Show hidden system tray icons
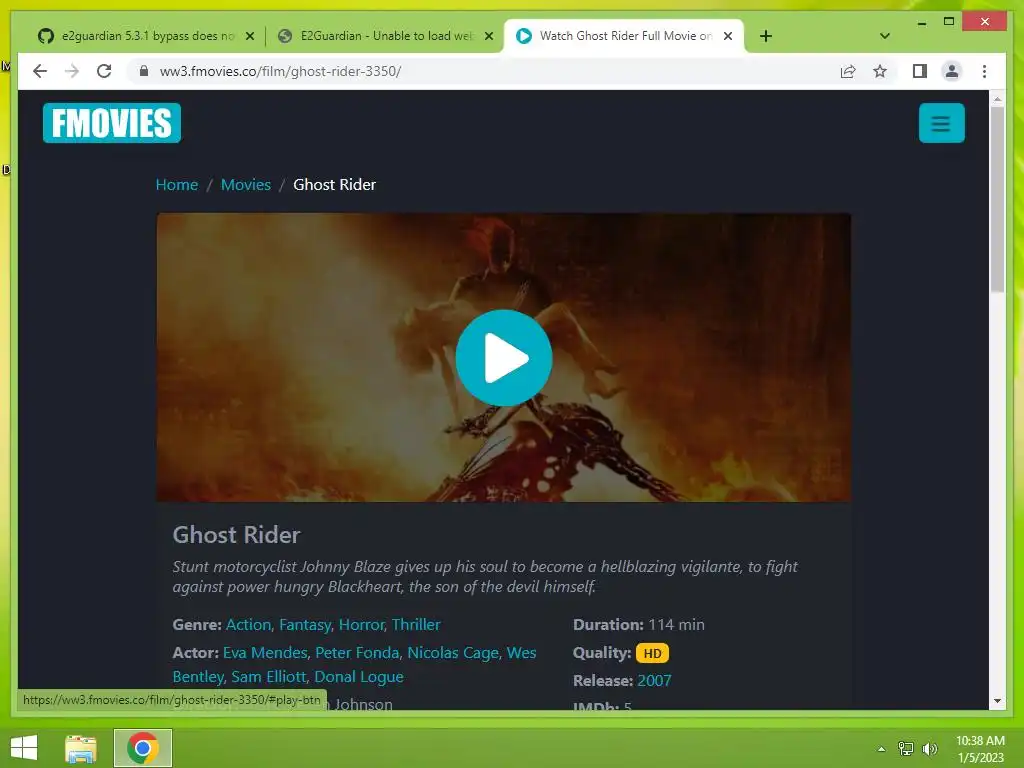This screenshot has width=1024, height=768. tap(881, 749)
